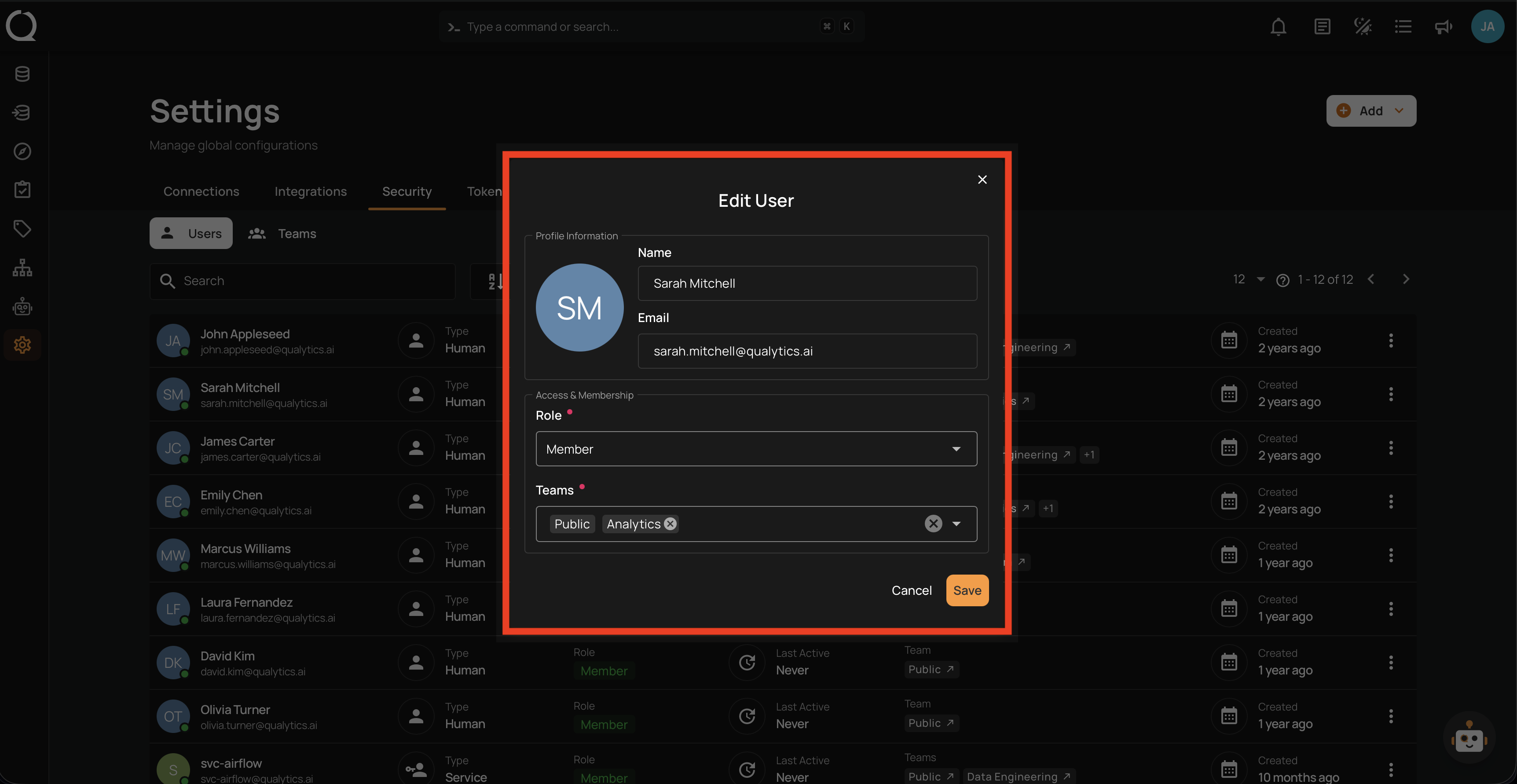
Task: Click the svc-airflow user name
Action: coord(231,763)
